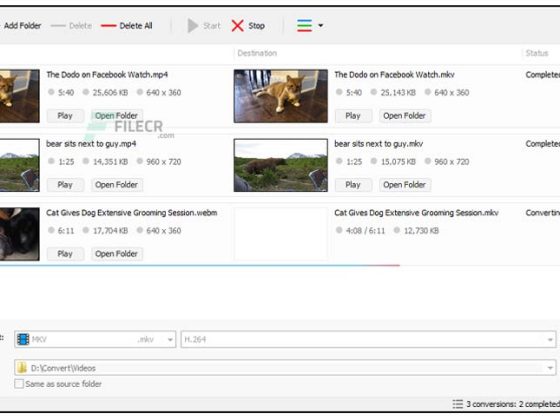Open Folder for The Dodo on Facebook Watch.mkv
Screen dimensions: 560x420
tap(404, 116)
